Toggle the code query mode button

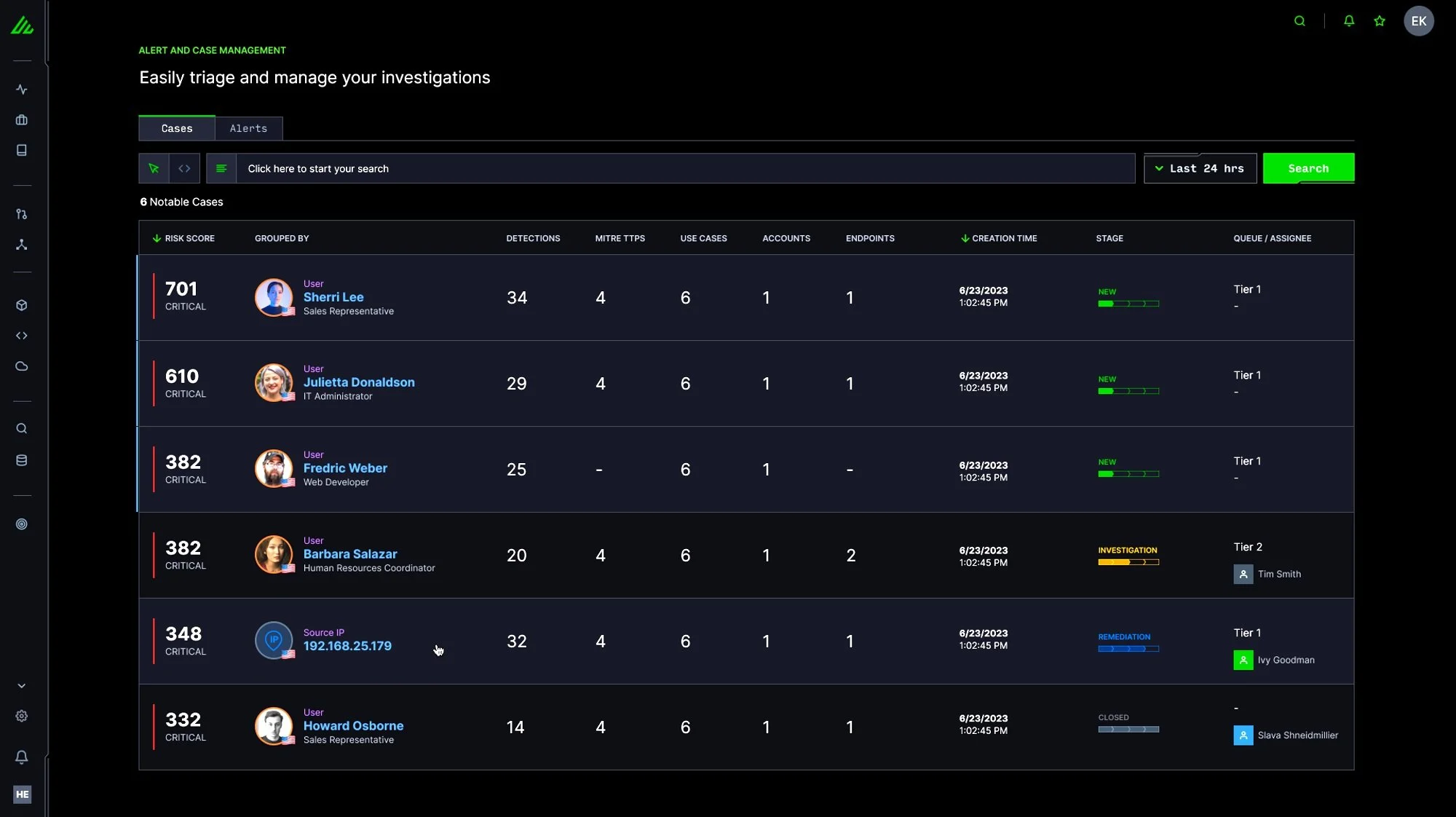[x=184, y=168]
